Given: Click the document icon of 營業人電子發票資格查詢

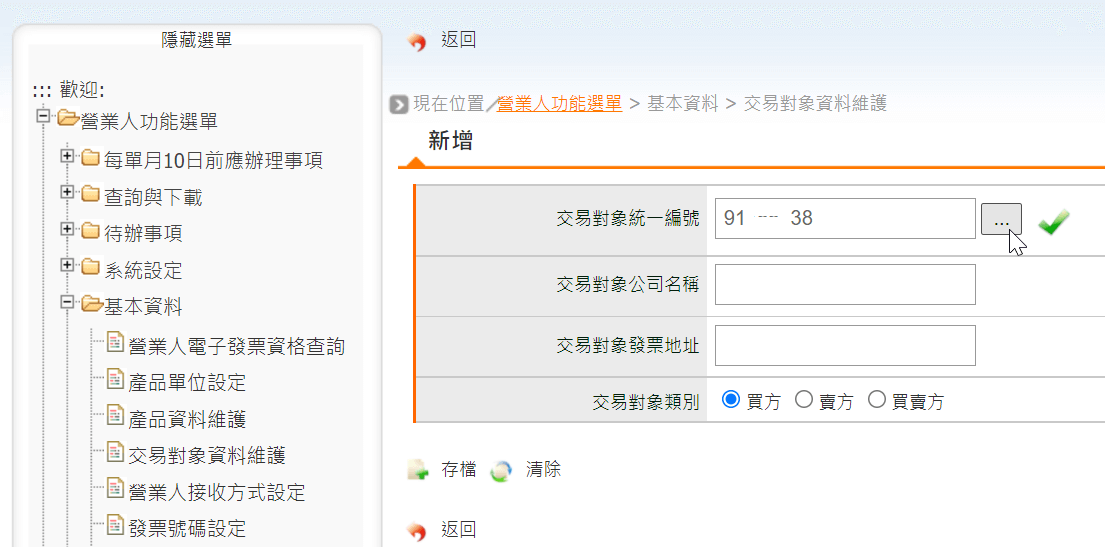Looking at the screenshot, I should 115,343.
